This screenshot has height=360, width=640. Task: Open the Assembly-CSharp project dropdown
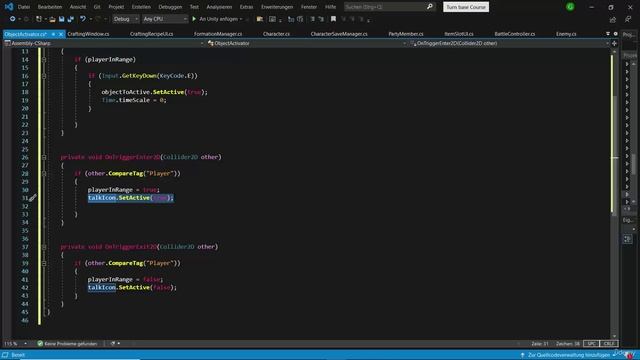point(104,43)
